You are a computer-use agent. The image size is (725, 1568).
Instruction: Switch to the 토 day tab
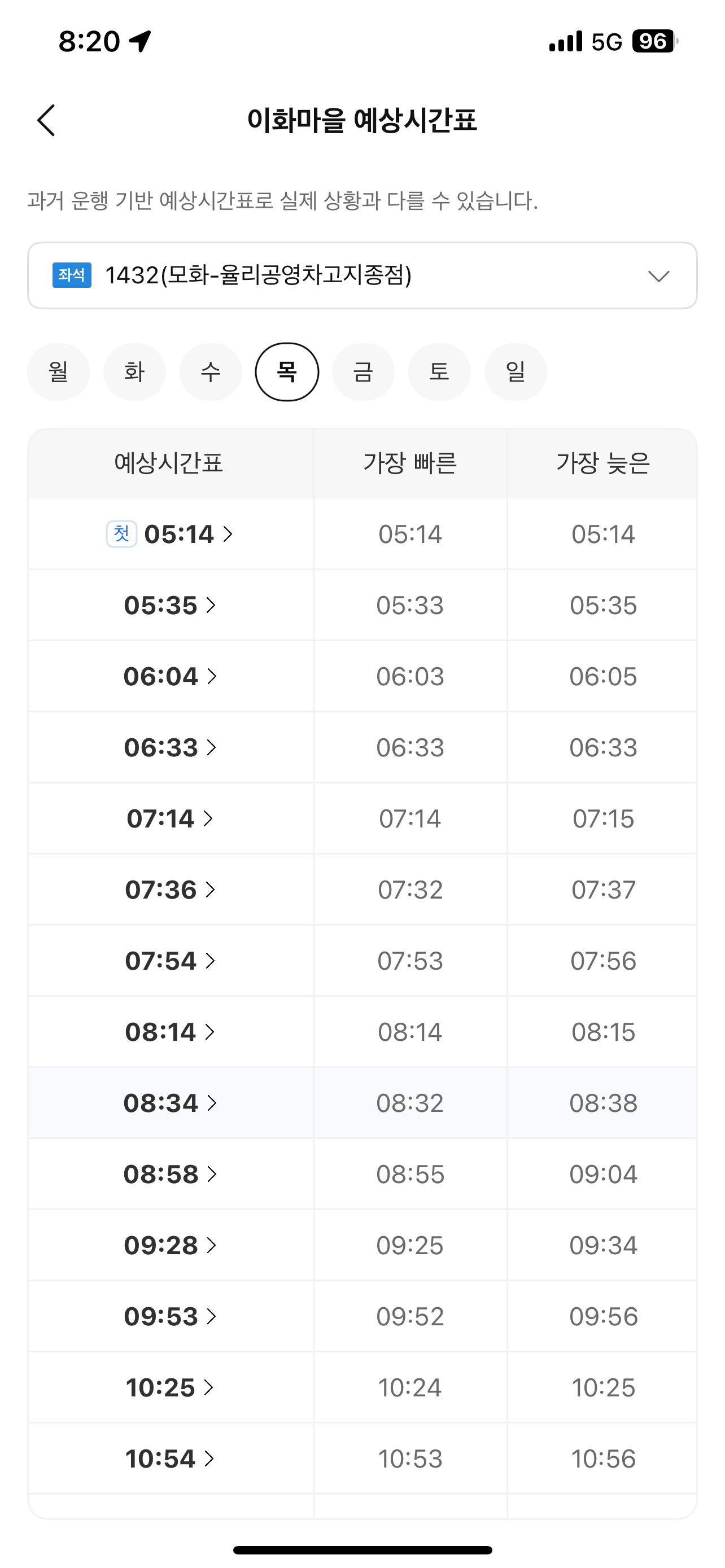click(439, 372)
